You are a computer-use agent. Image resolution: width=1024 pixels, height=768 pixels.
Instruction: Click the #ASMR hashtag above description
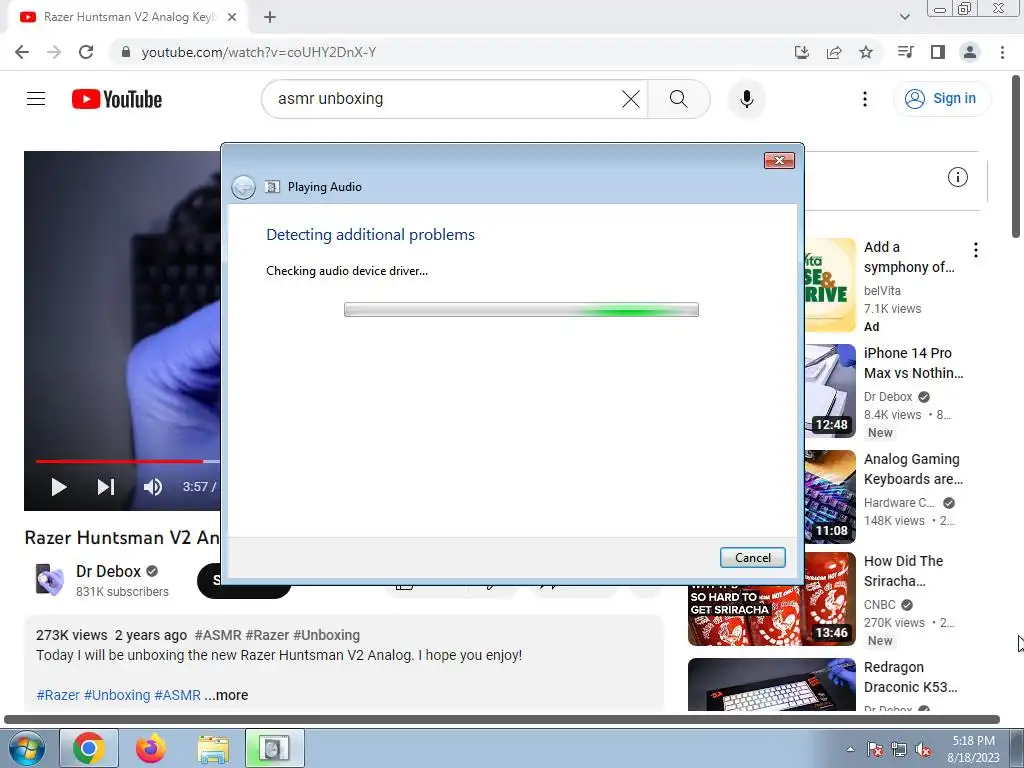[218, 635]
